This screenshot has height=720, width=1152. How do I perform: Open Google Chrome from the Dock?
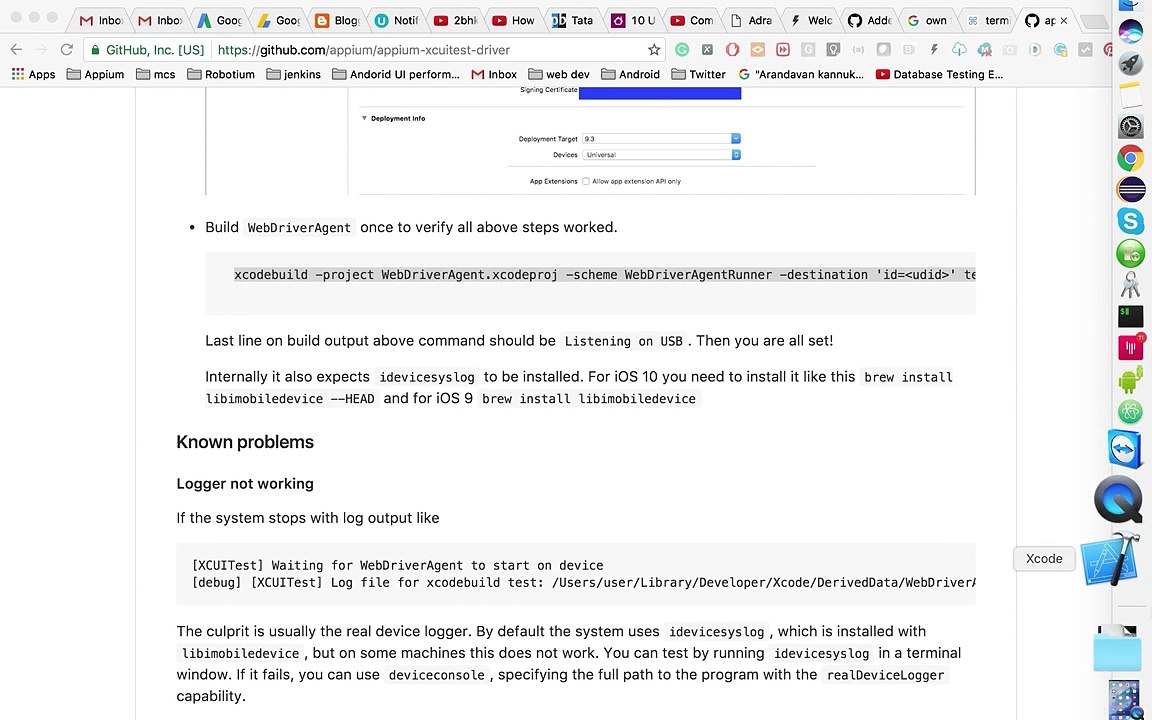[1130, 157]
